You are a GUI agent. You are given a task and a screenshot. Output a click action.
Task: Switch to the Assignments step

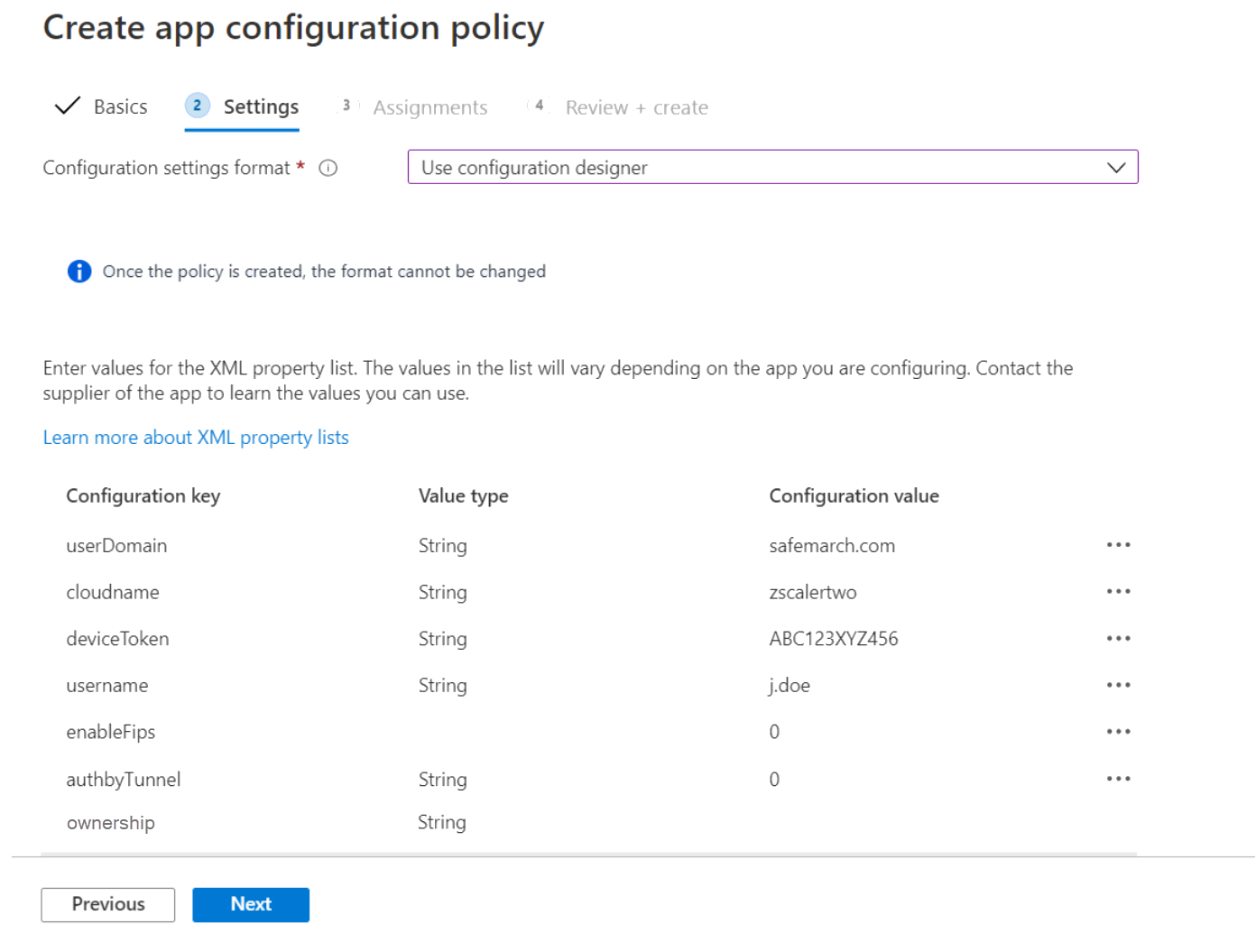click(430, 106)
